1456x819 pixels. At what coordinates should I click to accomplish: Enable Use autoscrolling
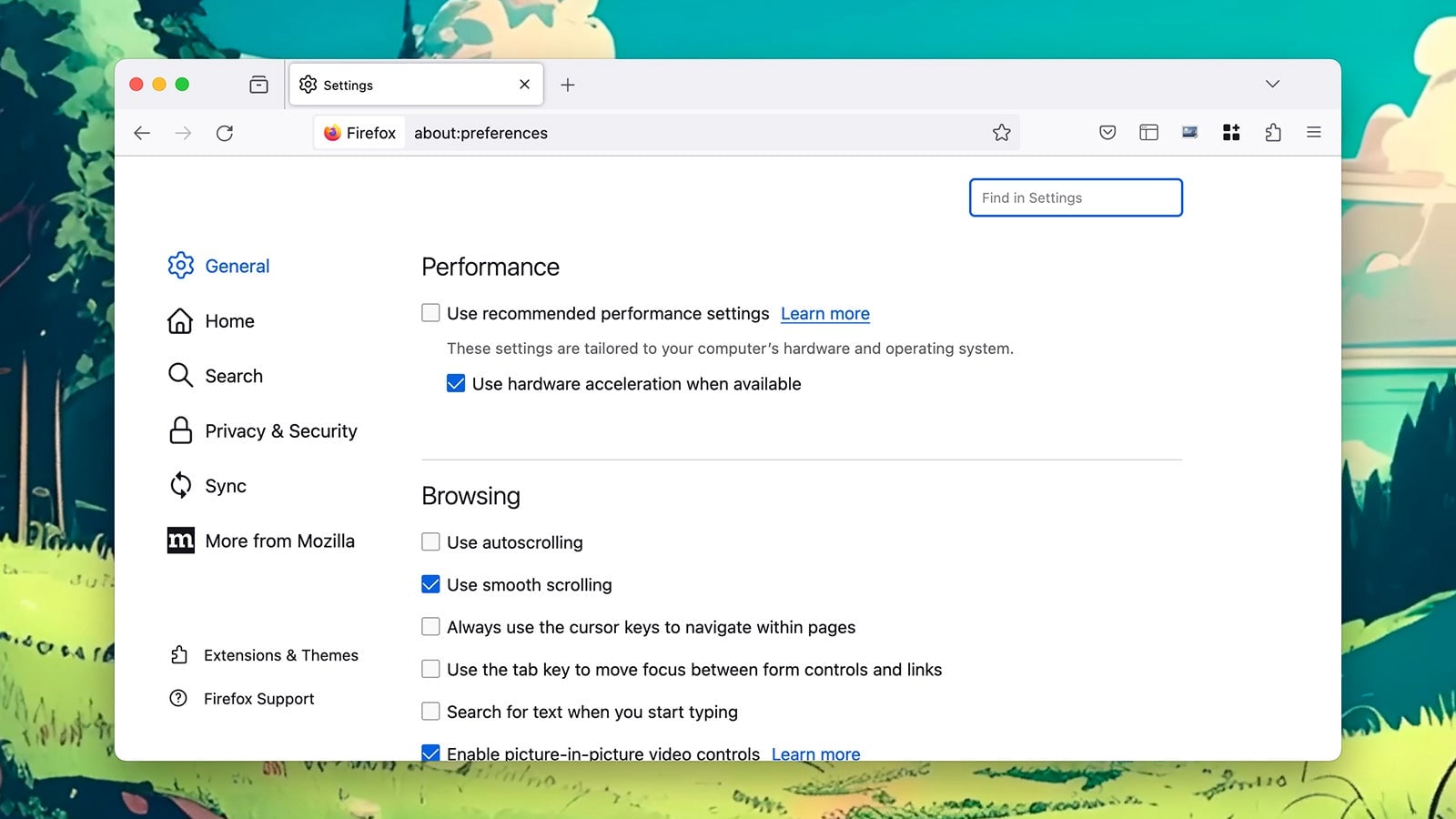point(430,541)
